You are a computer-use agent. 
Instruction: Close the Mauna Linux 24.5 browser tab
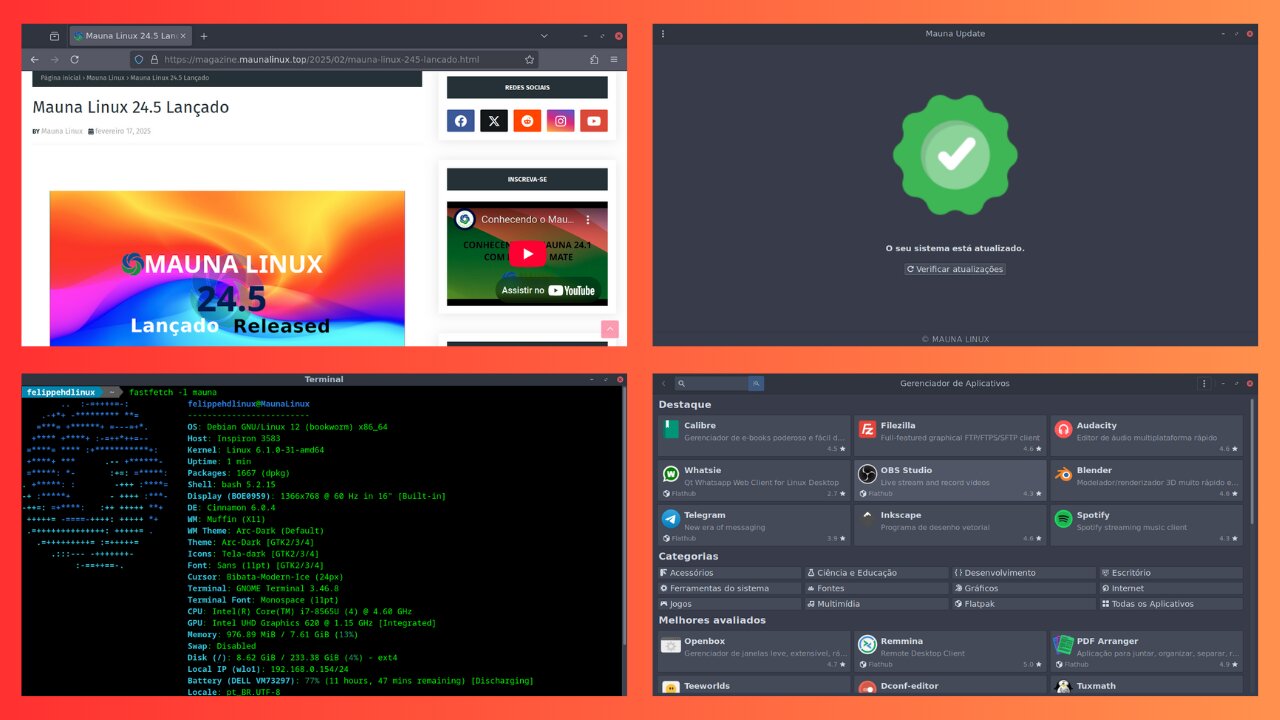pos(185,36)
